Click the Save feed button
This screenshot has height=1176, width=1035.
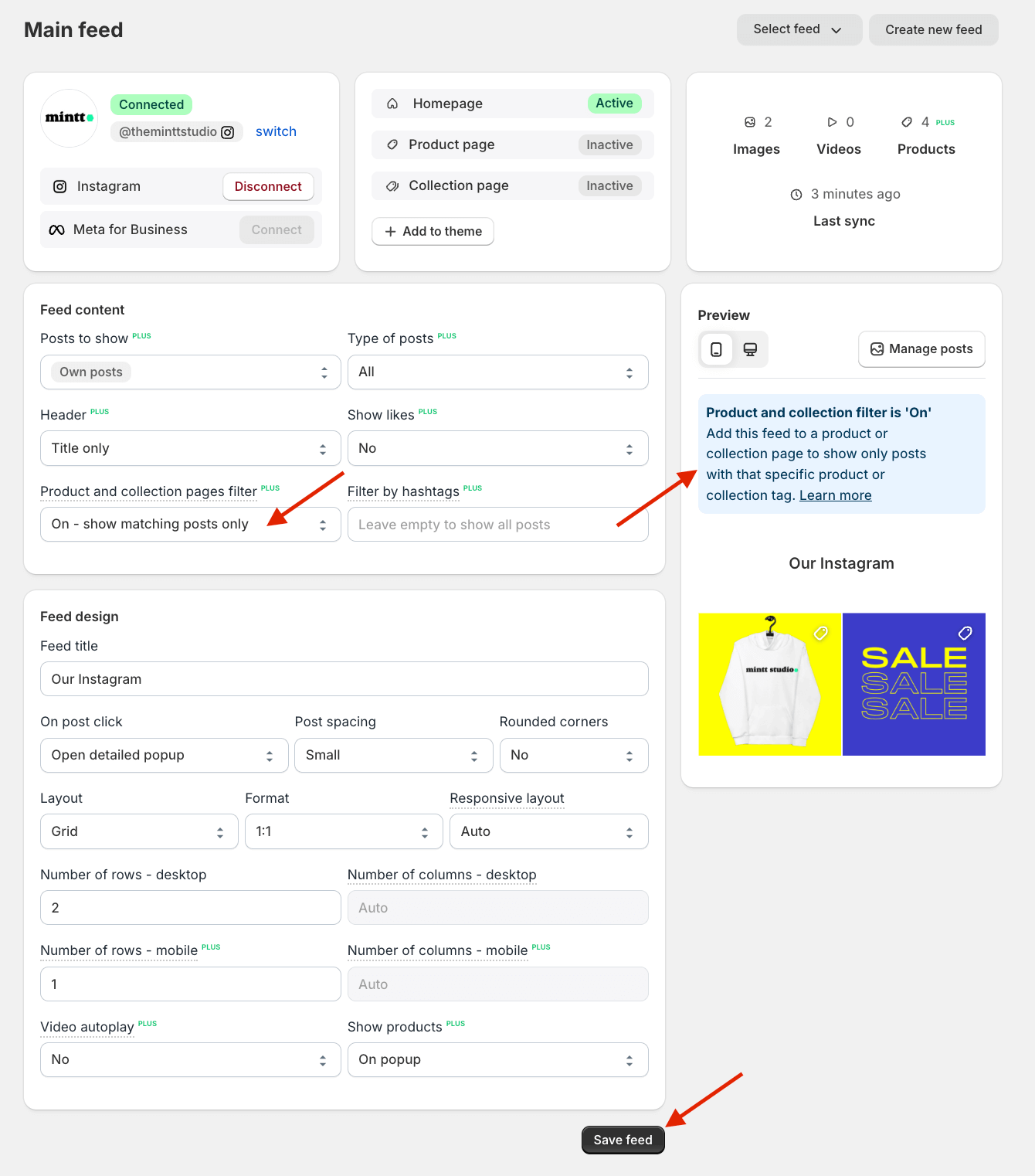[623, 1140]
